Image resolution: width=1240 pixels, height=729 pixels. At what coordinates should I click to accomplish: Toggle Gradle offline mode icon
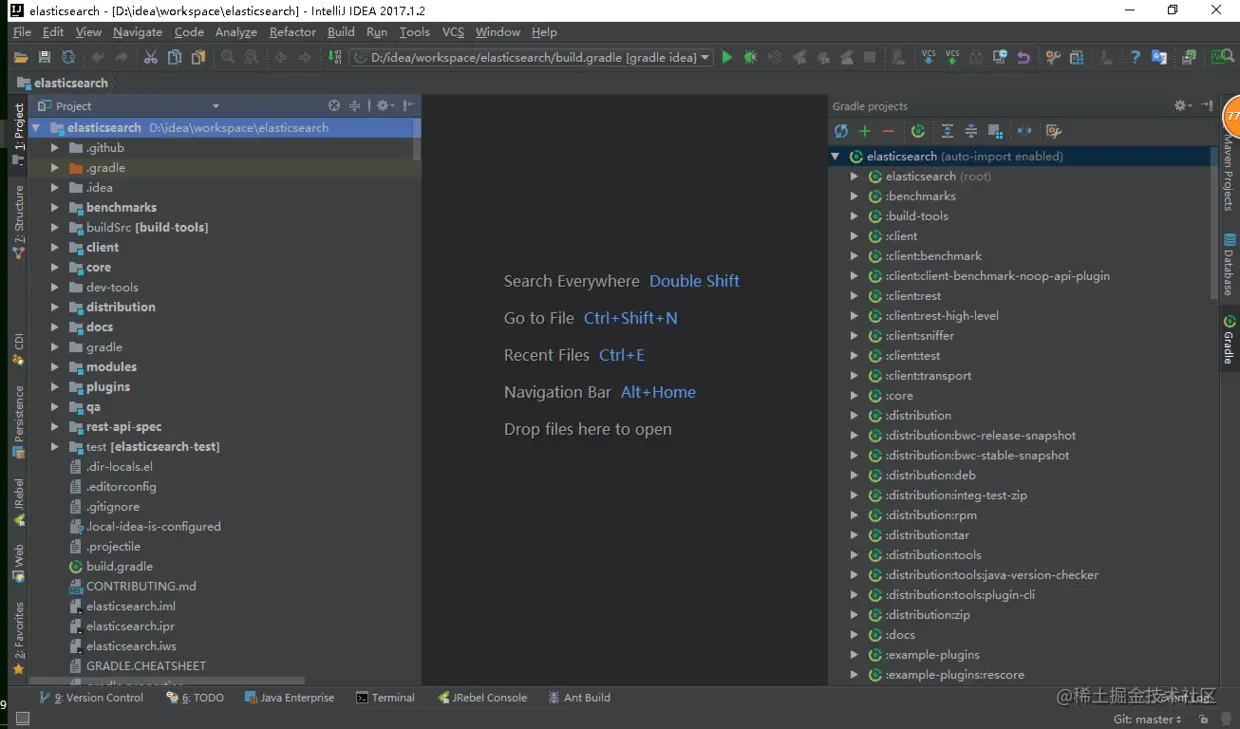tap(1024, 131)
